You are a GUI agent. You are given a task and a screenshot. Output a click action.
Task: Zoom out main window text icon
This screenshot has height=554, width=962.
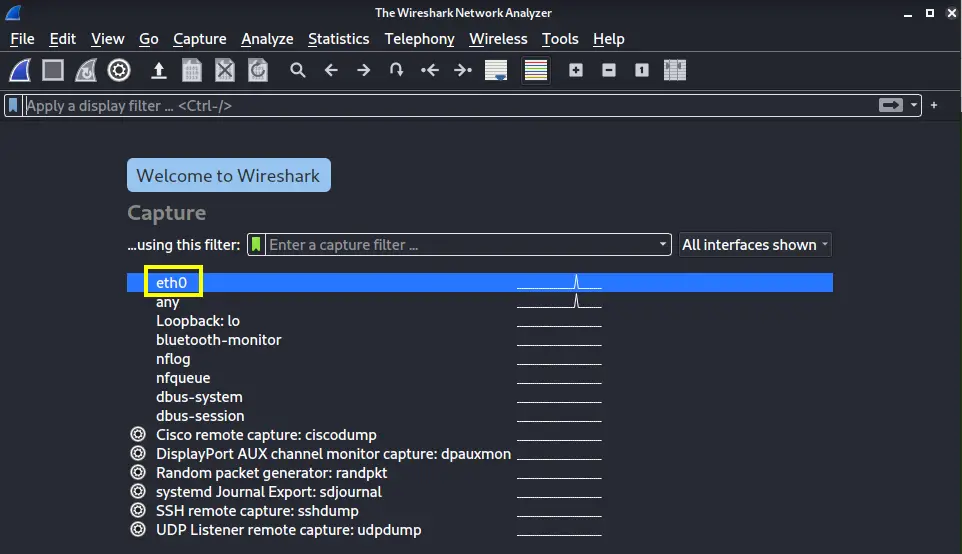pyautogui.click(x=609, y=70)
